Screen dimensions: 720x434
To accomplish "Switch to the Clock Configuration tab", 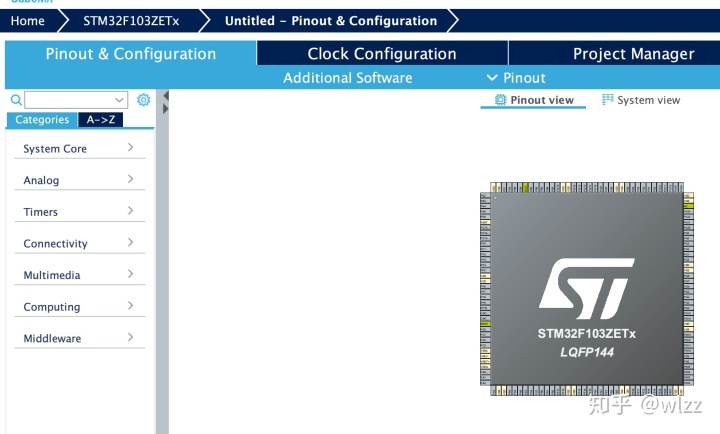I will (382, 53).
